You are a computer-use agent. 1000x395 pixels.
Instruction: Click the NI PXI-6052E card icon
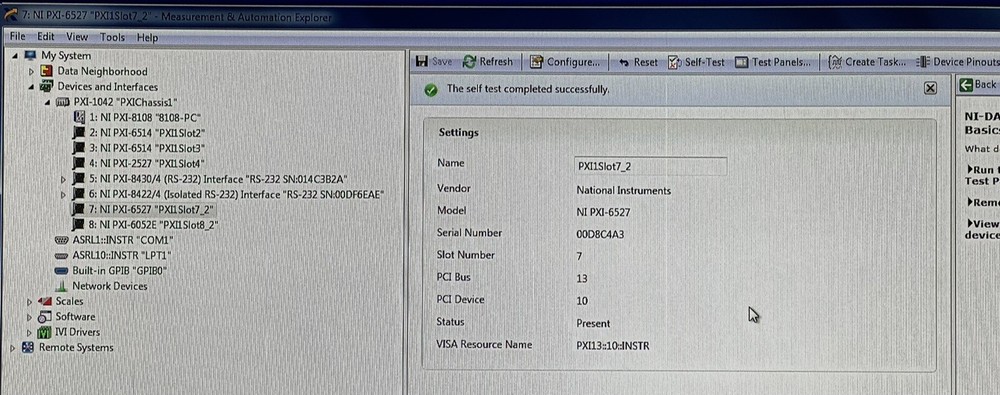pos(78,225)
